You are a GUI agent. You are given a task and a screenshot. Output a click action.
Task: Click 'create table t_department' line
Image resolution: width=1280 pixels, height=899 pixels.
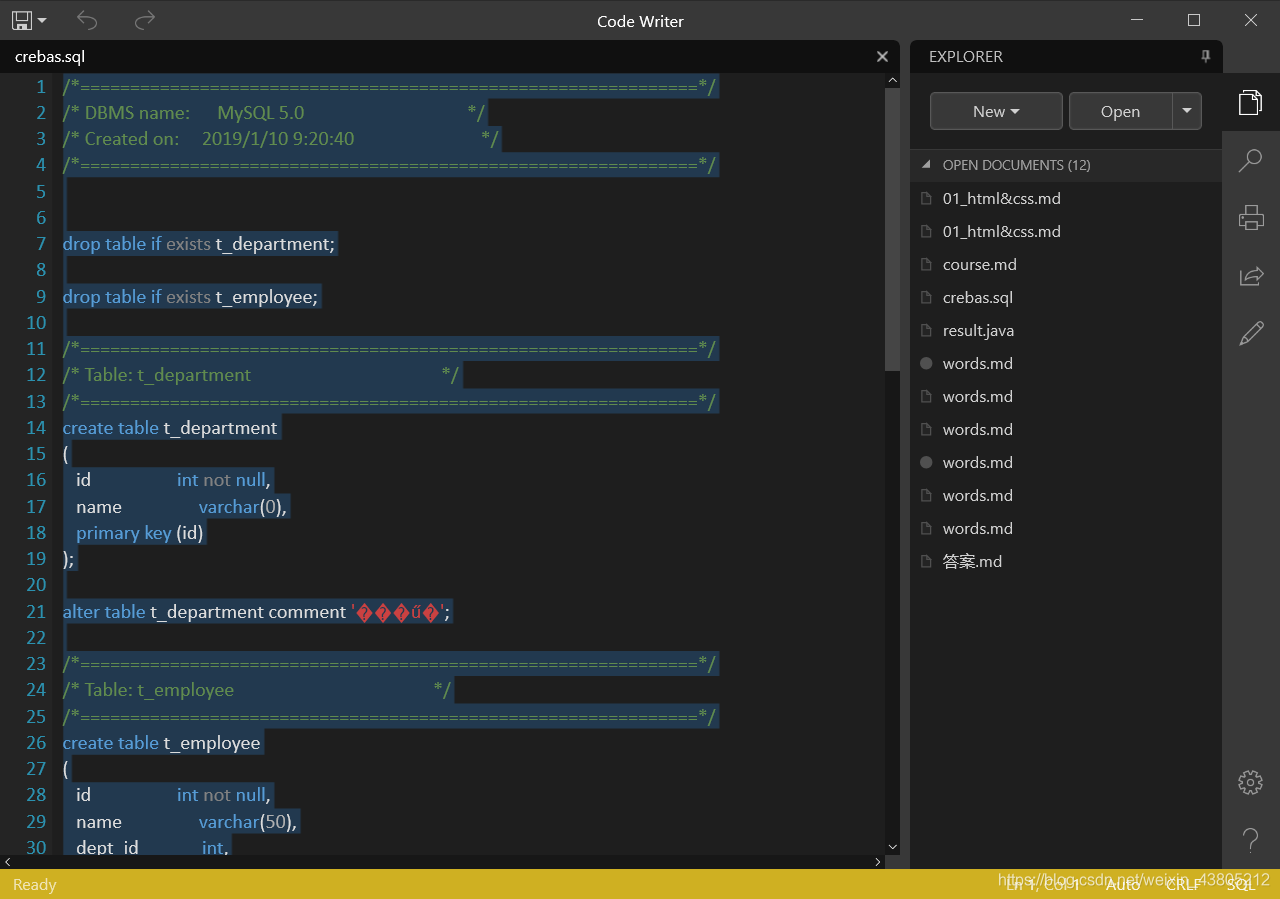[x=170, y=427]
